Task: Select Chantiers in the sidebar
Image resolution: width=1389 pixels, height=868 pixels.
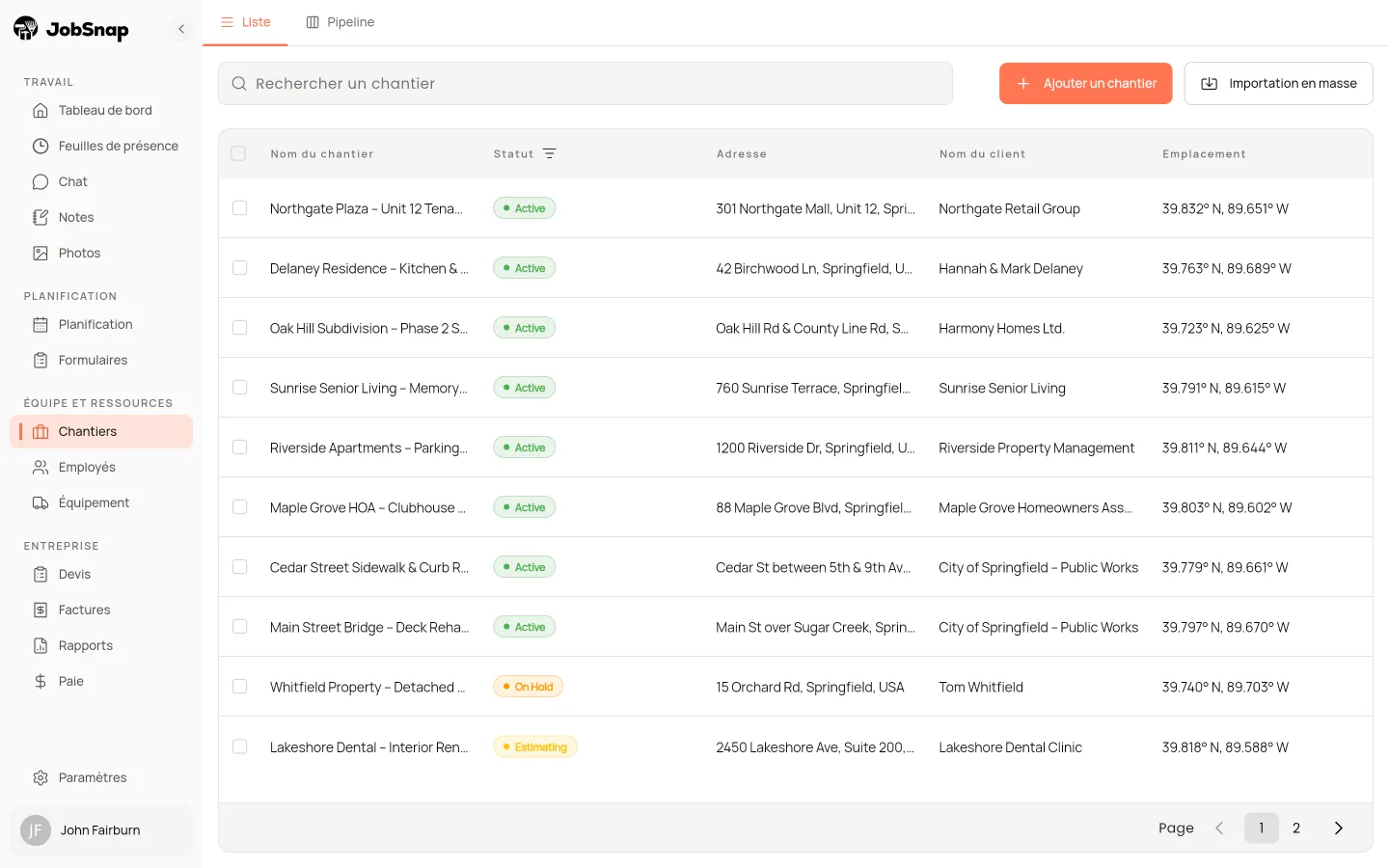Action: (101, 432)
